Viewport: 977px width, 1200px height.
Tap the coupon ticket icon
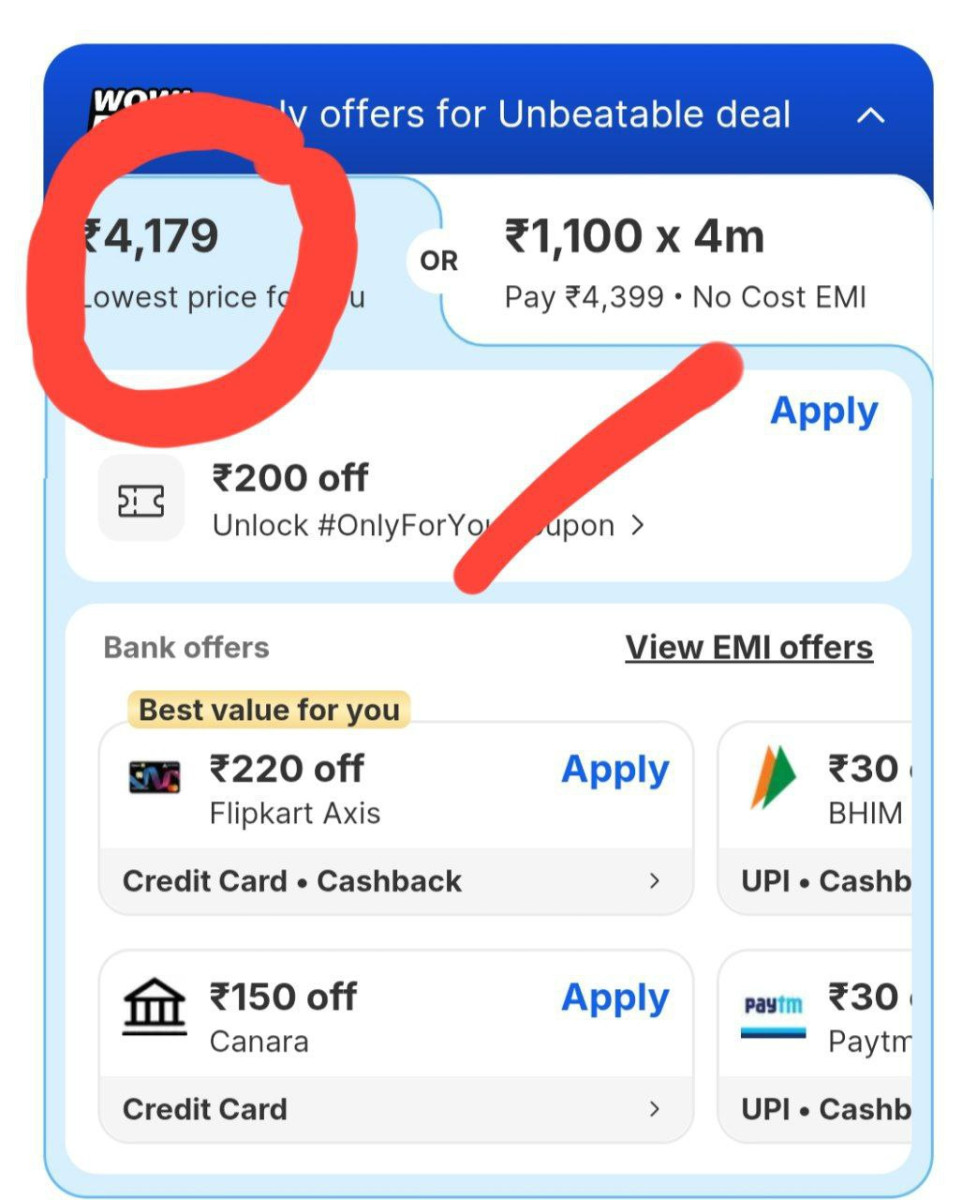pos(141,499)
